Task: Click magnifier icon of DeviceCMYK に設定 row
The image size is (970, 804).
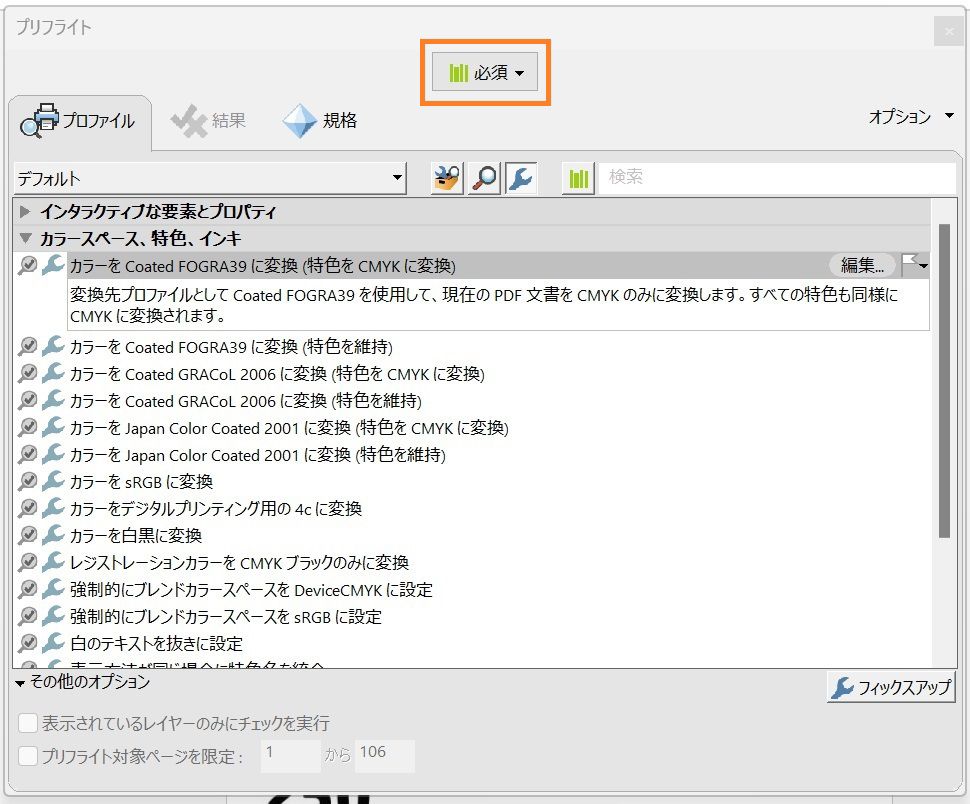Action: (x=28, y=589)
